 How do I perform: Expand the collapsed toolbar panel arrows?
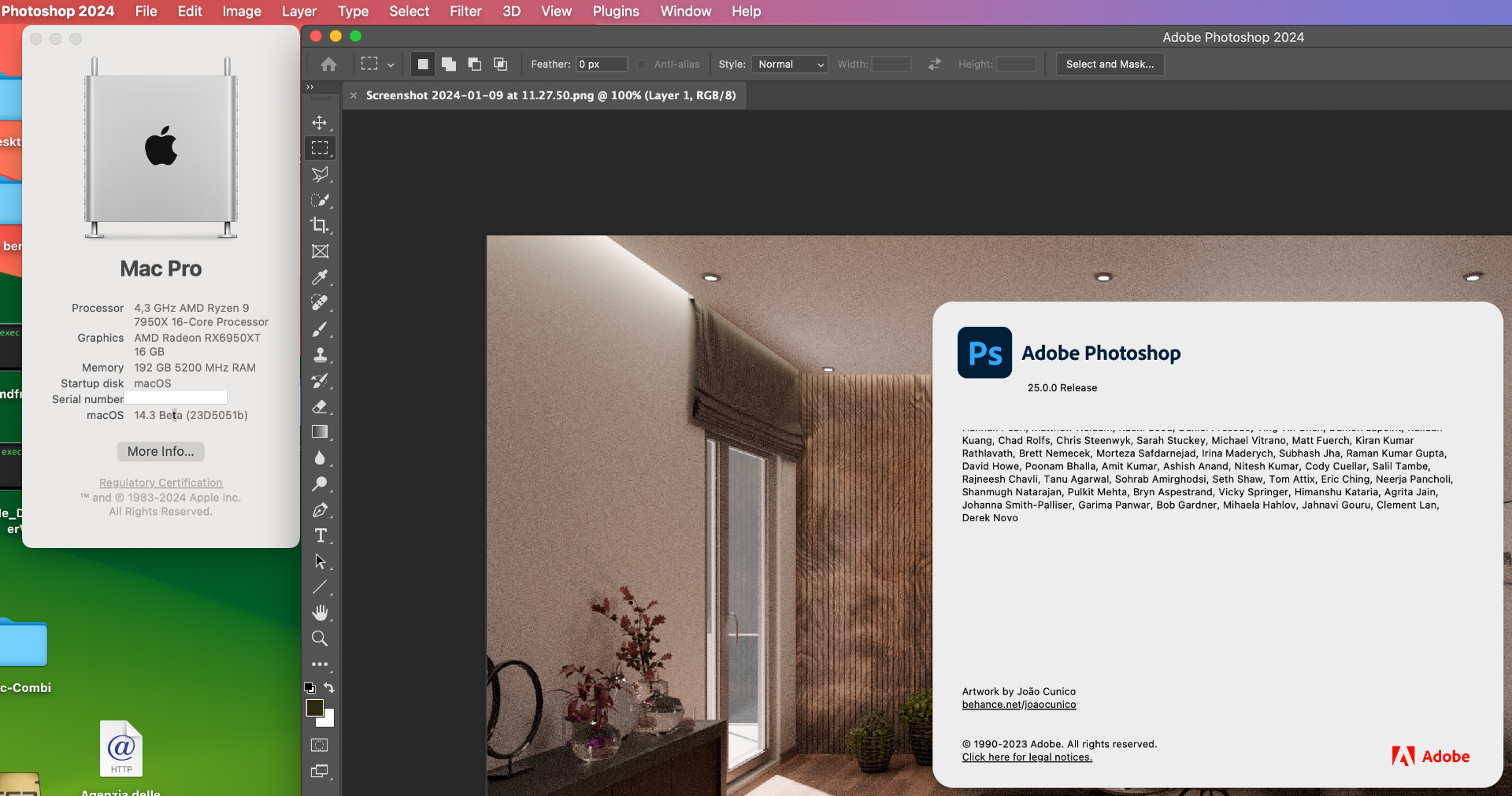[x=310, y=87]
